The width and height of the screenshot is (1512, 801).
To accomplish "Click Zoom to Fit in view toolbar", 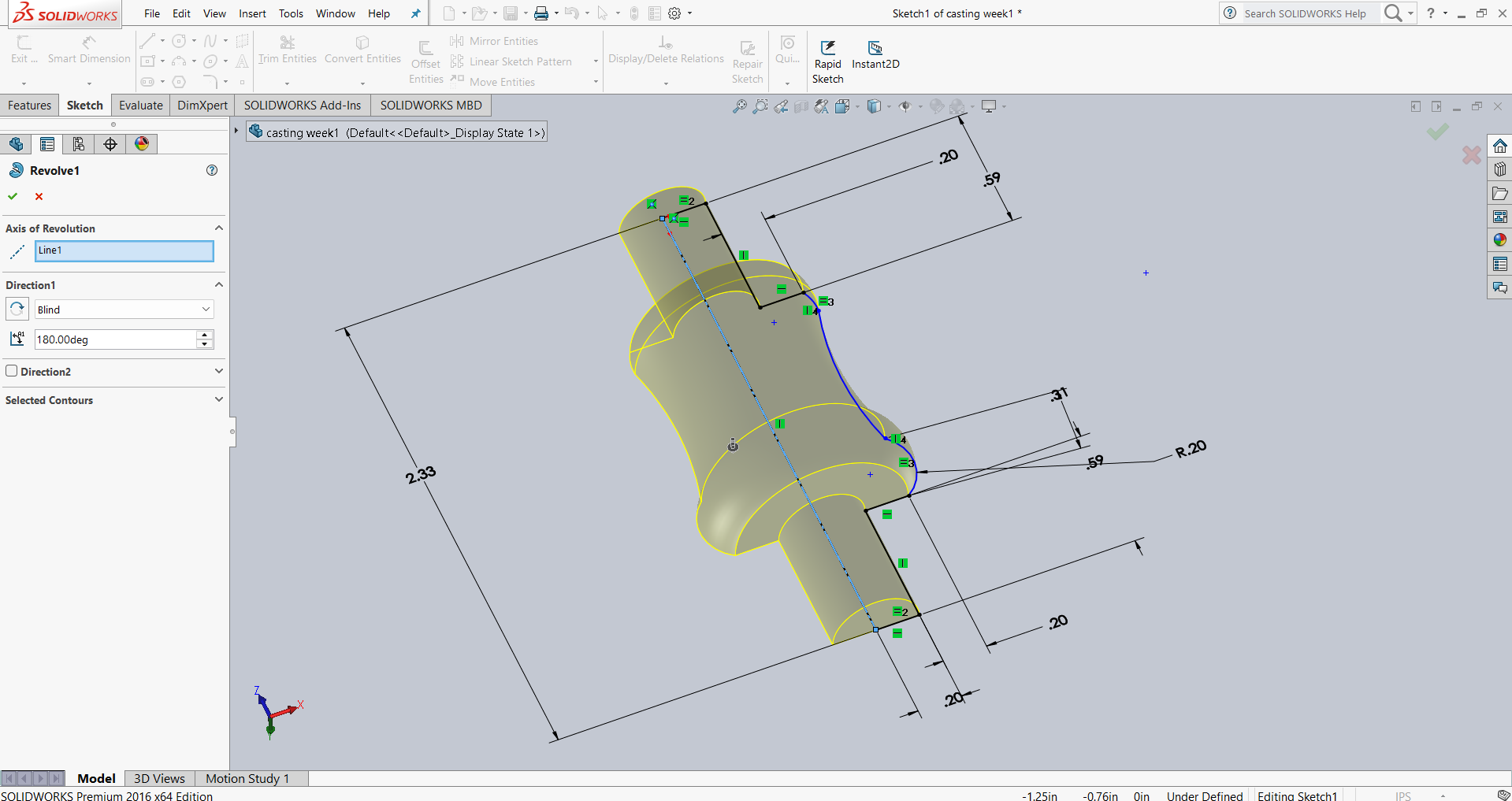I will pyautogui.click(x=739, y=106).
